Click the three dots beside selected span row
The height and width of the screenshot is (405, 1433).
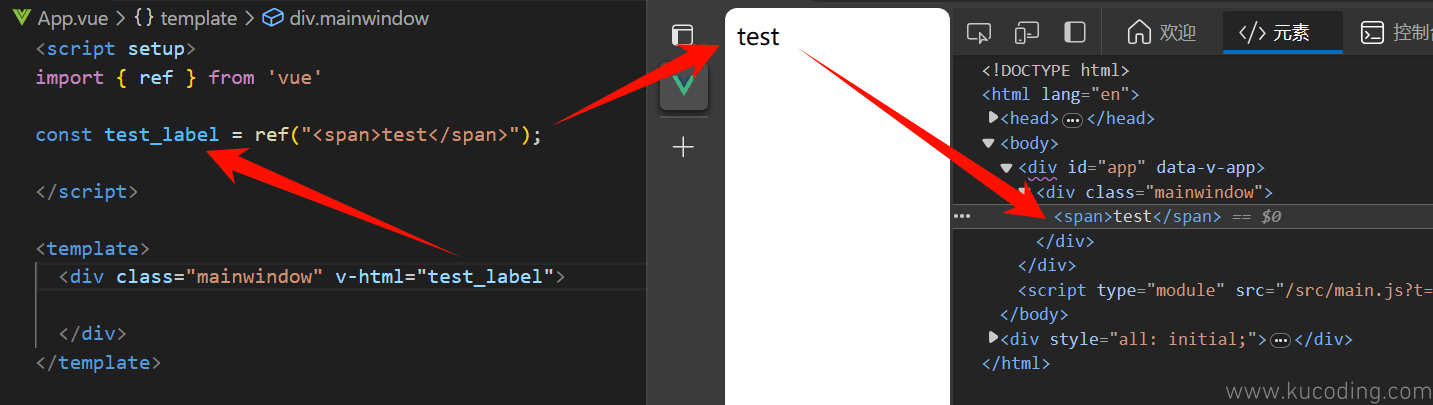click(x=962, y=216)
